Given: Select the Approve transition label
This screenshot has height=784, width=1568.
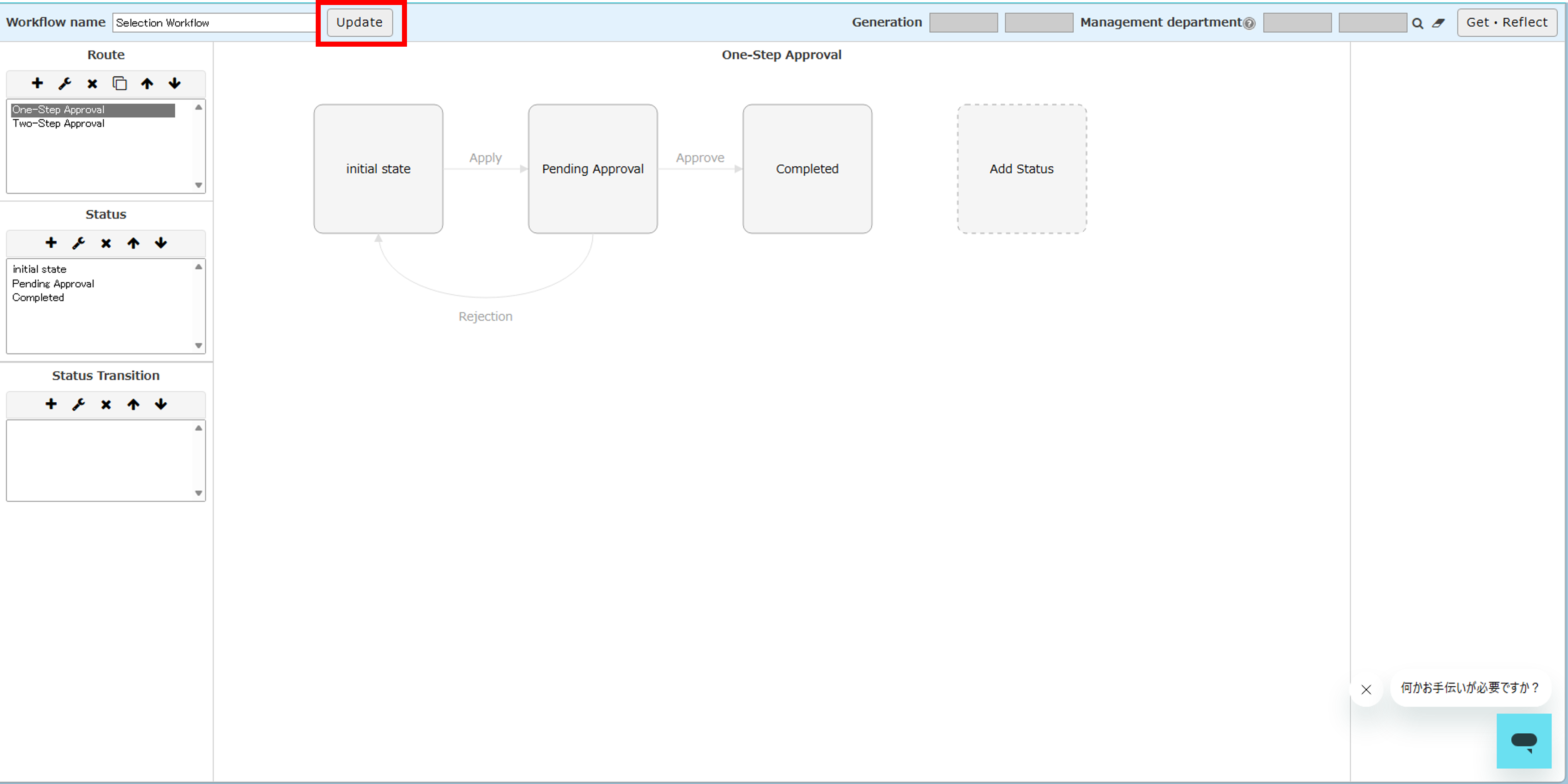Looking at the screenshot, I should 700,158.
